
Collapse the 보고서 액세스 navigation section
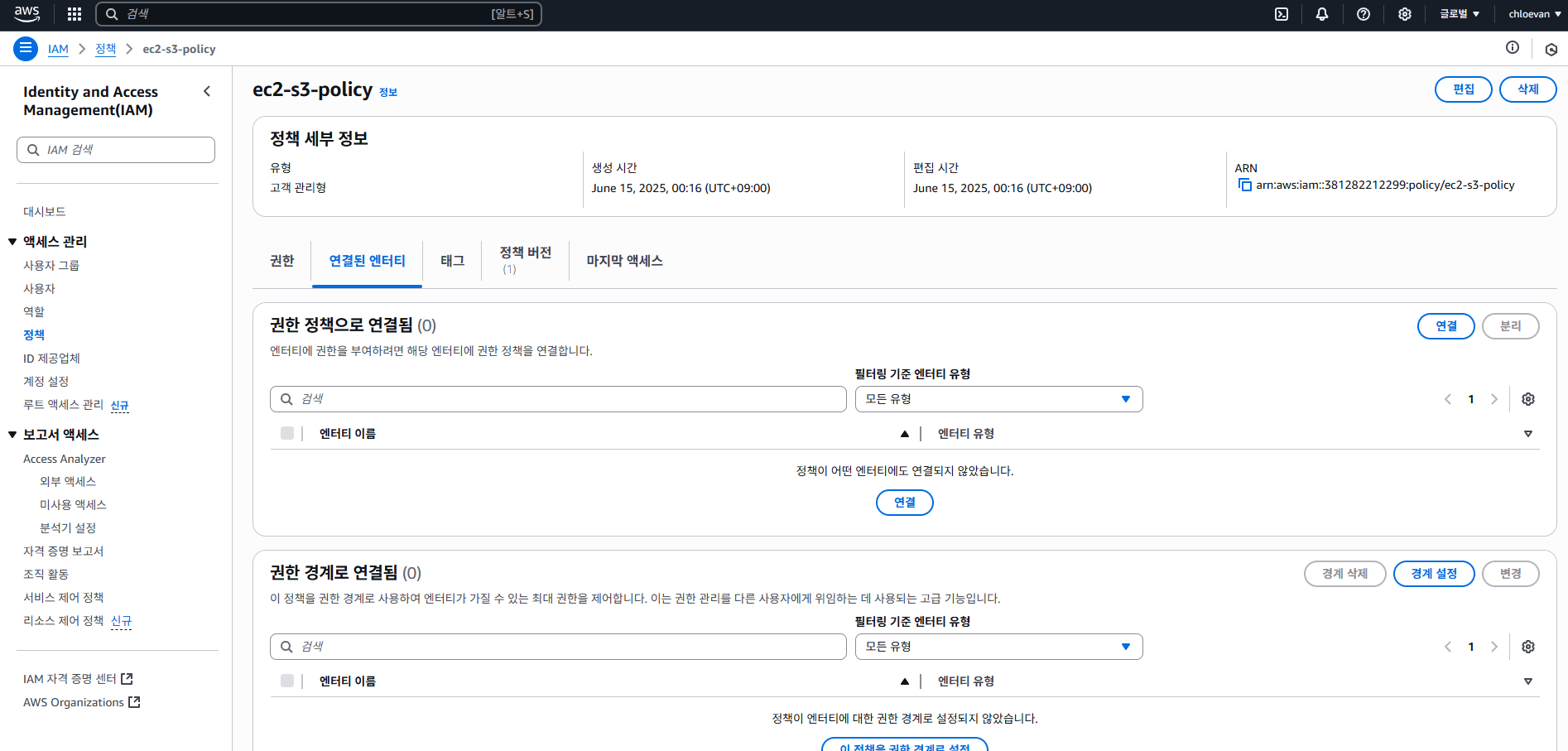pyautogui.click(x=12, y=435)
